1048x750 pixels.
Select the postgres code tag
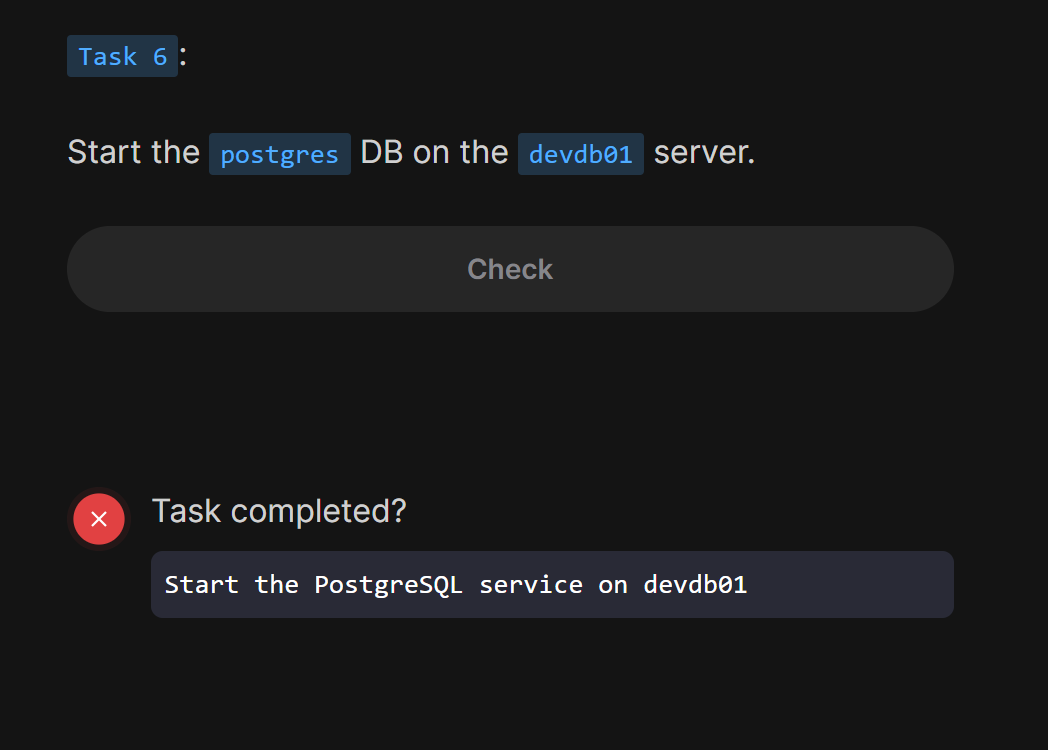279,154
